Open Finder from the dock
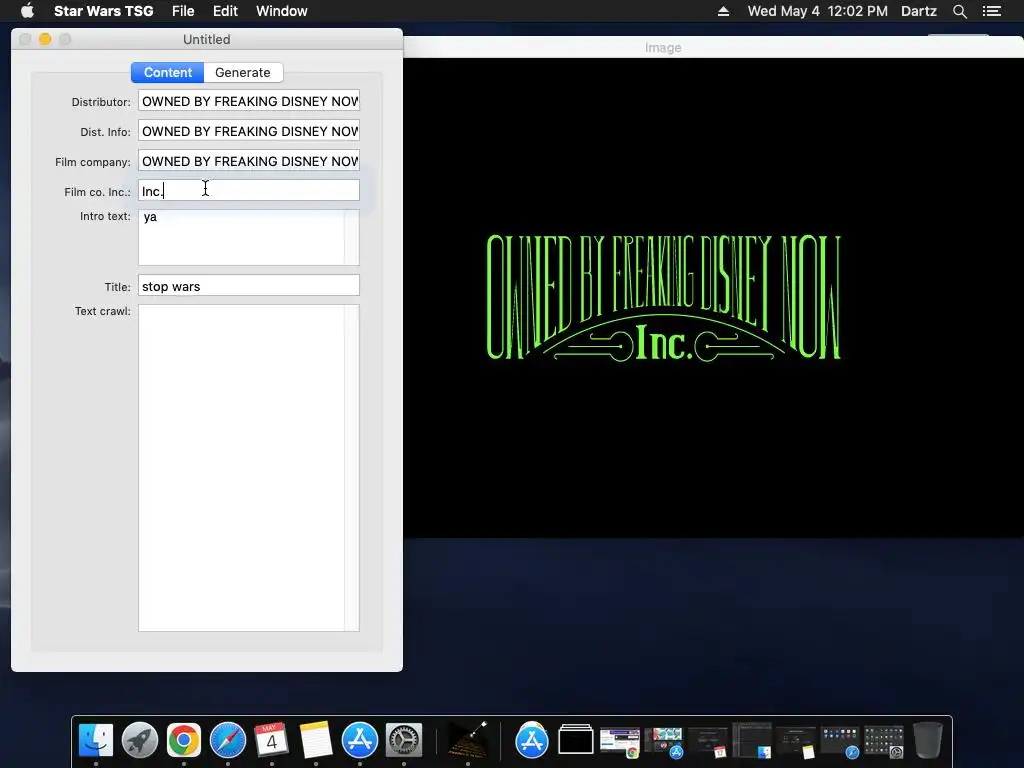 click(x=95, y=741)
